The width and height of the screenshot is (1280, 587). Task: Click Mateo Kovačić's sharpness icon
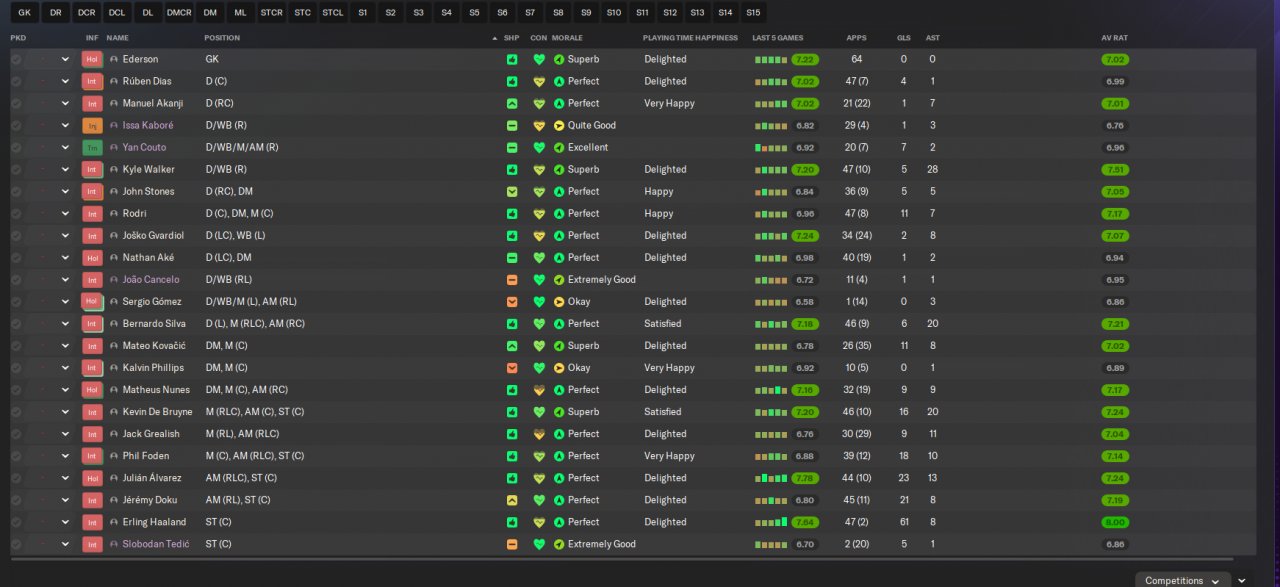click(x=512, y=346)
